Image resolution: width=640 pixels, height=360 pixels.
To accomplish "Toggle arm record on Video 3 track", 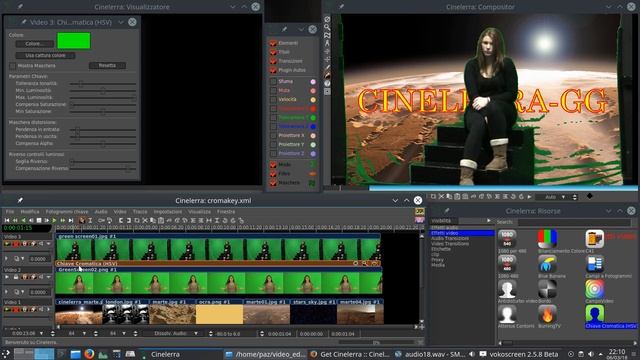I will [16, 244].
